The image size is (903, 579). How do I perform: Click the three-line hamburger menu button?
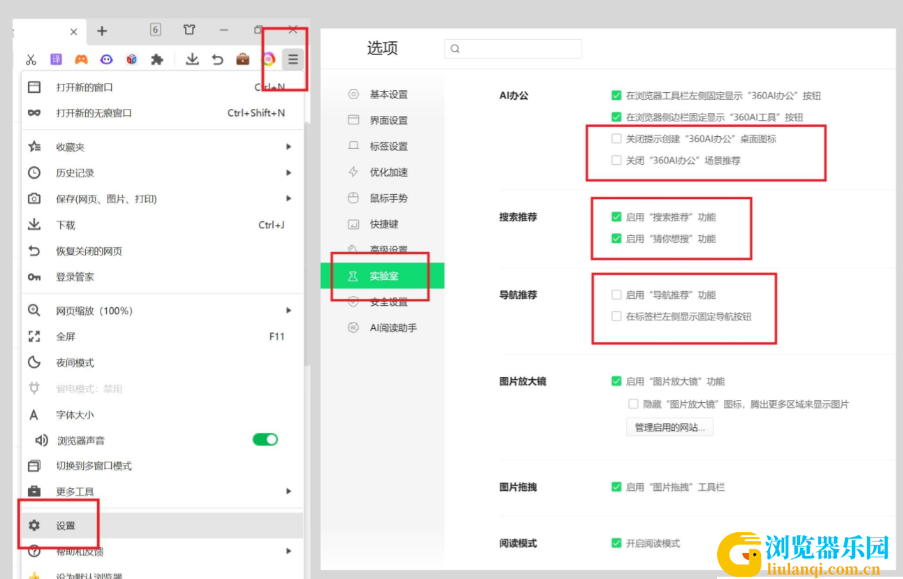293,59
